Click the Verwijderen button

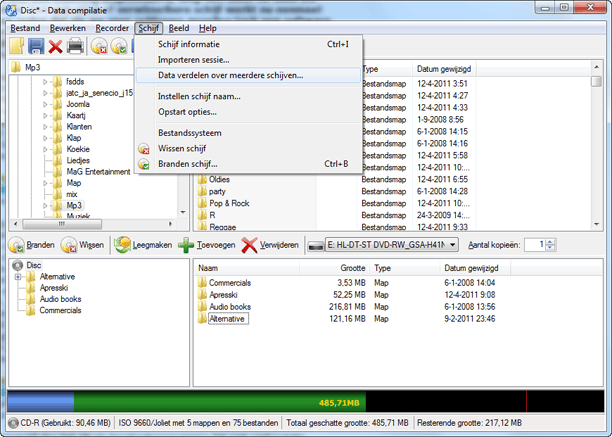click(270, 245)
